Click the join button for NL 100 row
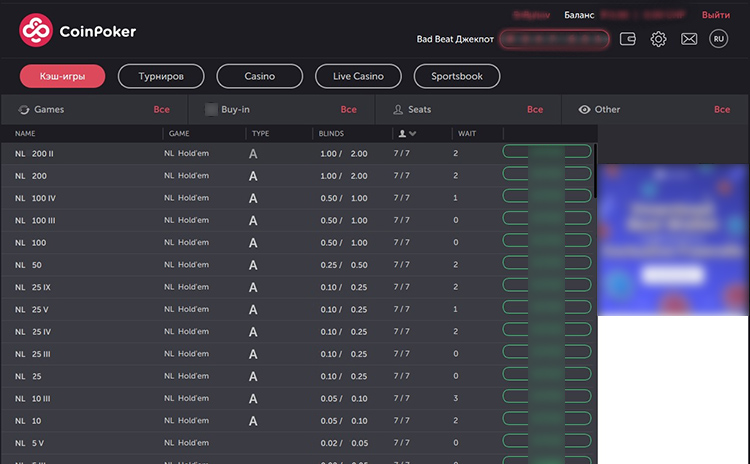This screenshot has width=750, height=464. [547, 242]
